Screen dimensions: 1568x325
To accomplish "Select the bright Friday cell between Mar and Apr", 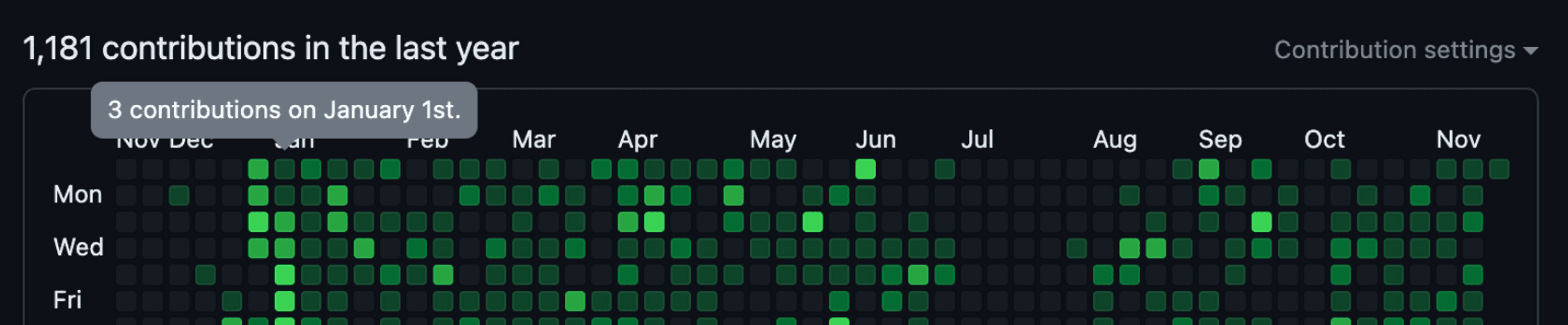I will click(x=575, y=301).
